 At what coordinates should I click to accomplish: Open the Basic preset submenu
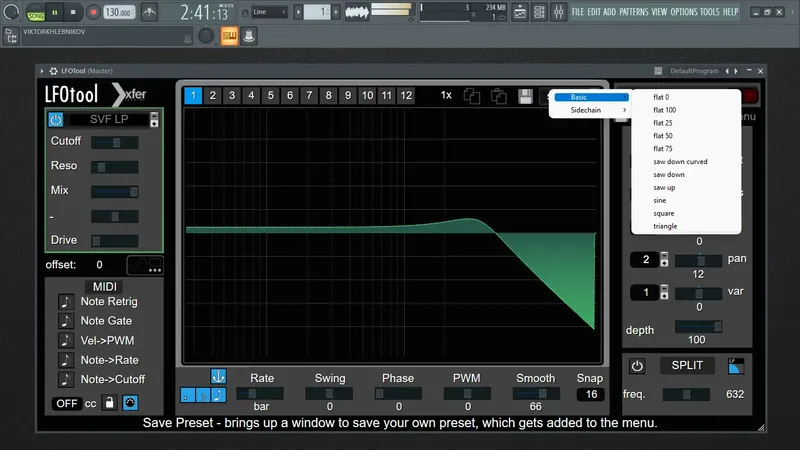591,97
